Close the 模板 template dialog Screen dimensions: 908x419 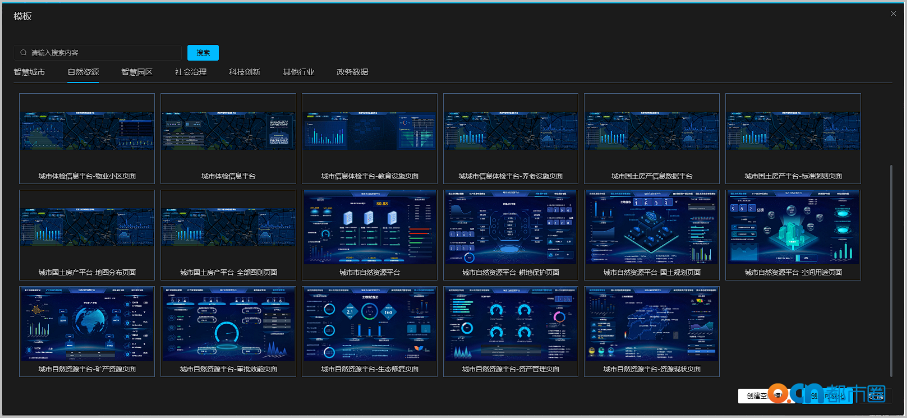[x=893, y=13]
